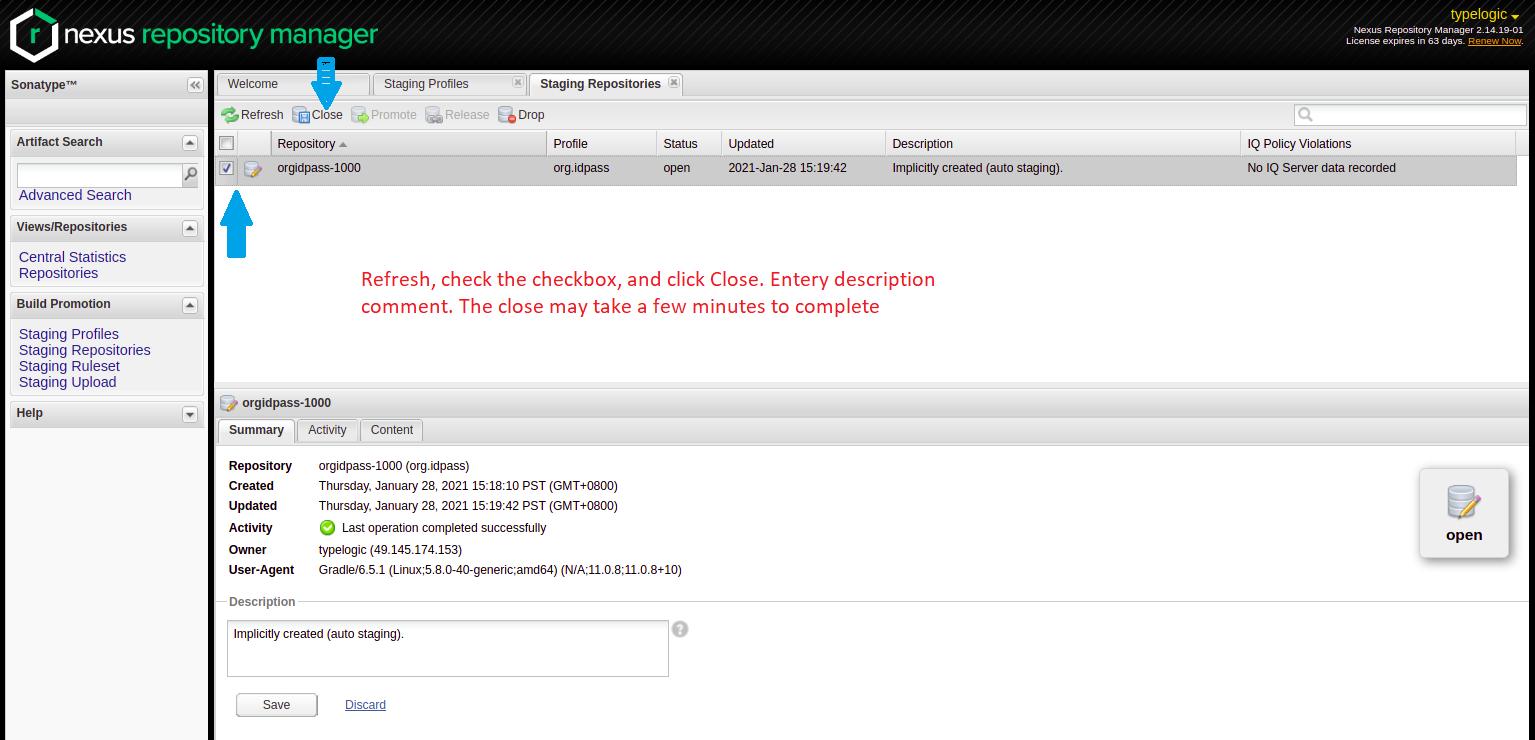
Task: Click the staging repositories filter search box
Action: coord(1411,115)
